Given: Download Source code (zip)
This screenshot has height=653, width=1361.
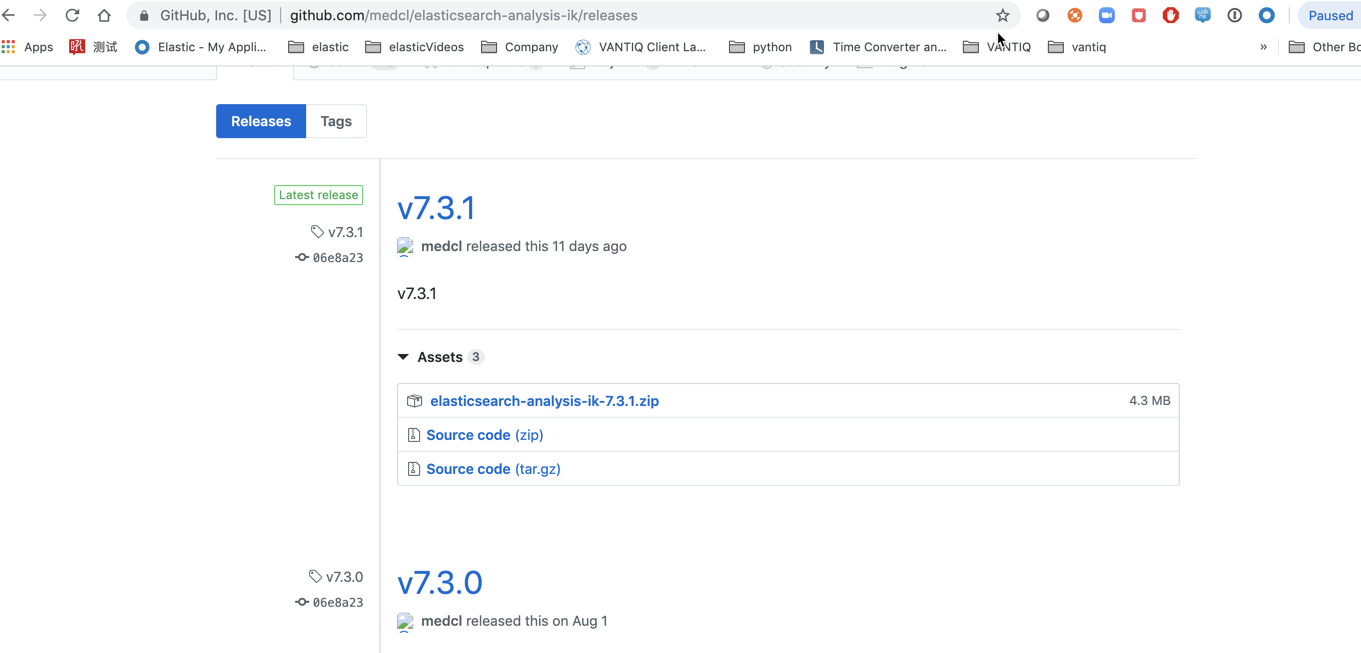Looking at the screenshot, I should (x=485, y=435).
